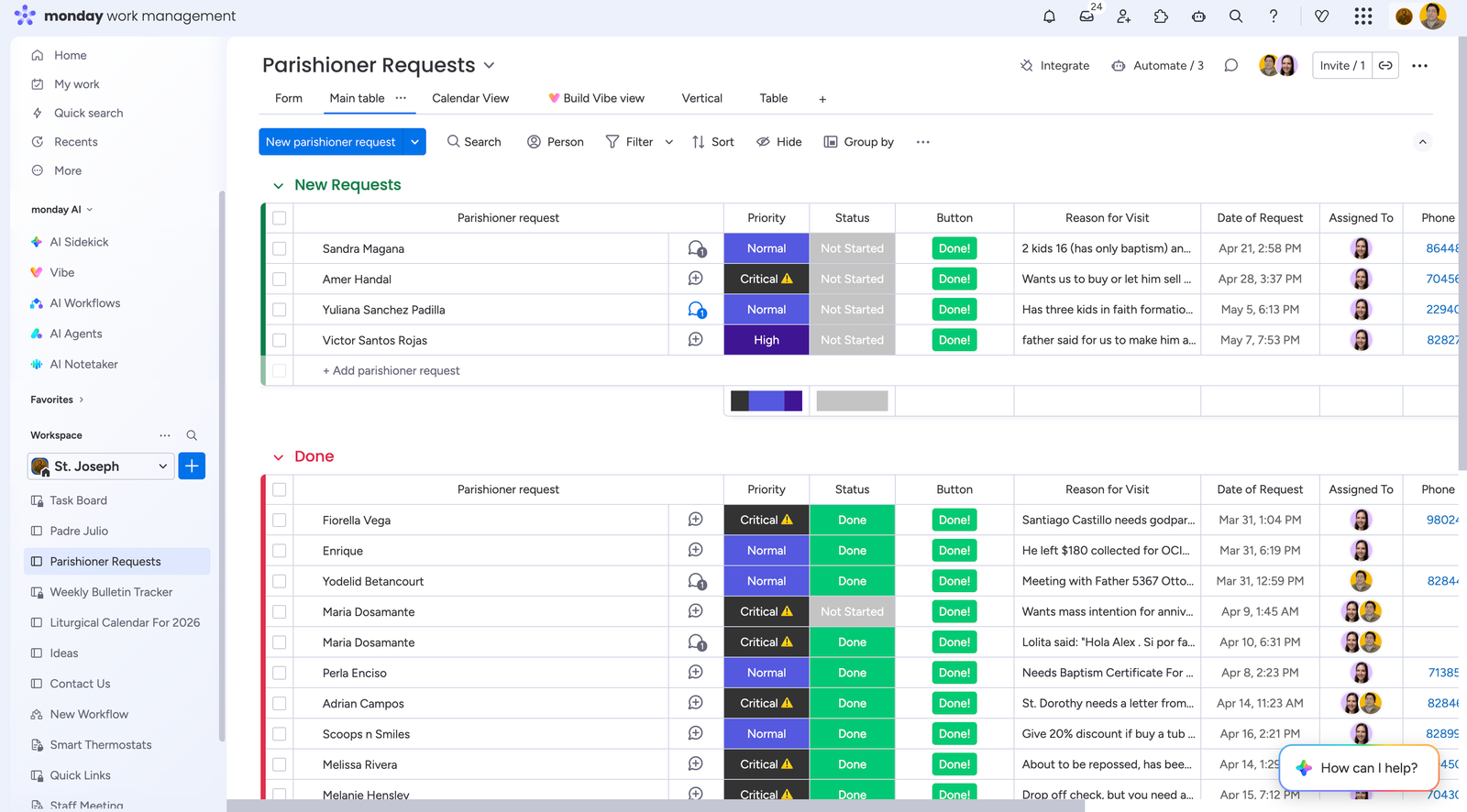Add a new board view with plus
The image size is (1467, 812).
[822, 99]
